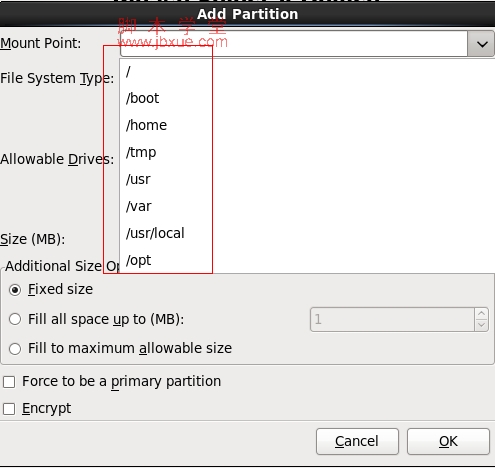The width and height of the screenshot is (495, 468).
Task: Click the Mount Point text field
Action: click(294, 44)
